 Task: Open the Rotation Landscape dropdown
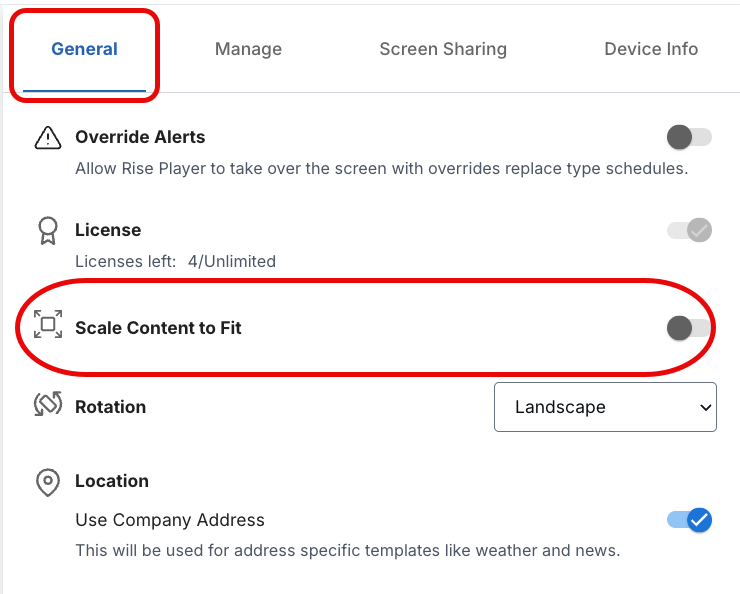coord(605,407)
